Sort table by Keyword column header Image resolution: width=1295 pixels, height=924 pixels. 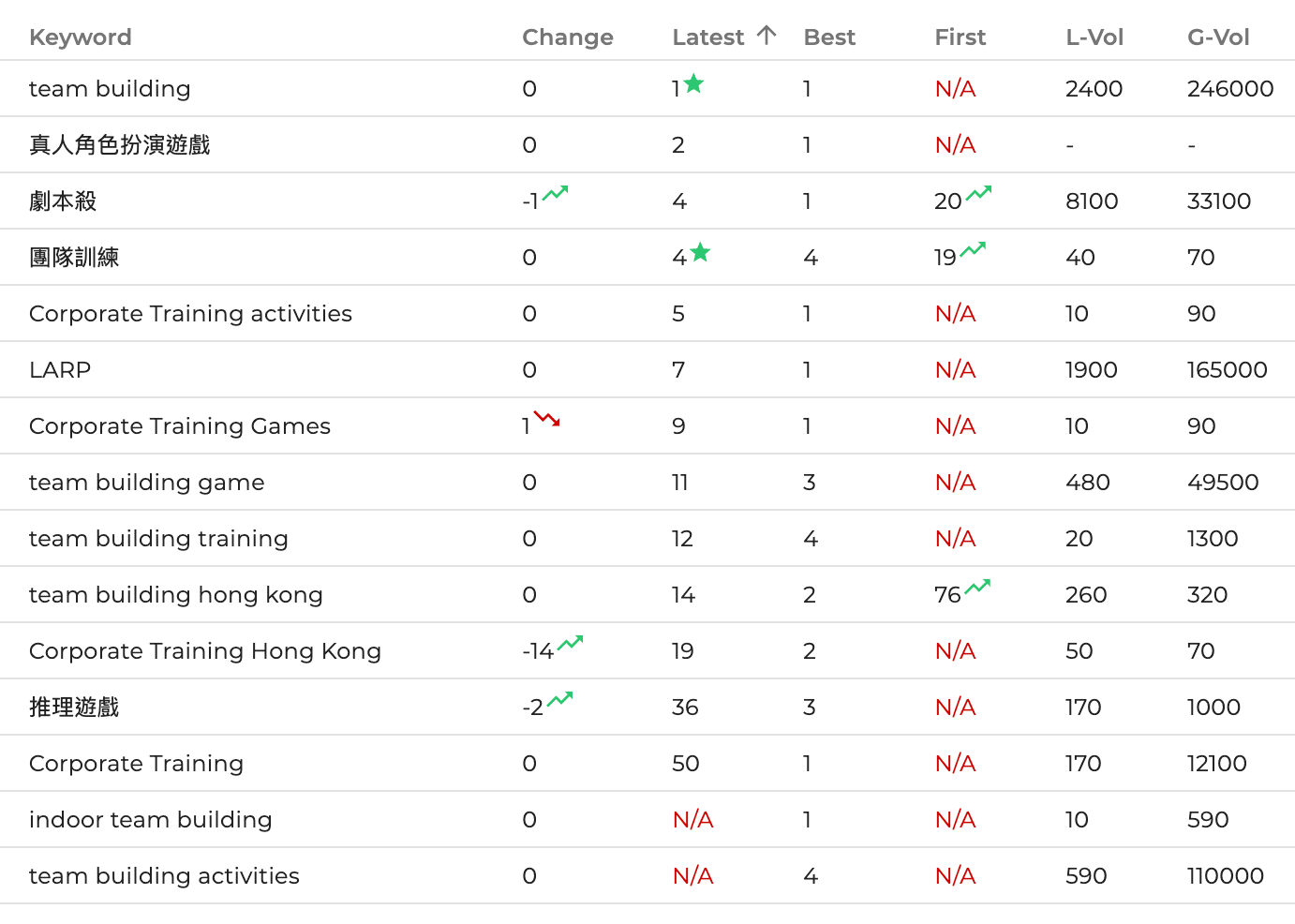click(x=81, y=37)
